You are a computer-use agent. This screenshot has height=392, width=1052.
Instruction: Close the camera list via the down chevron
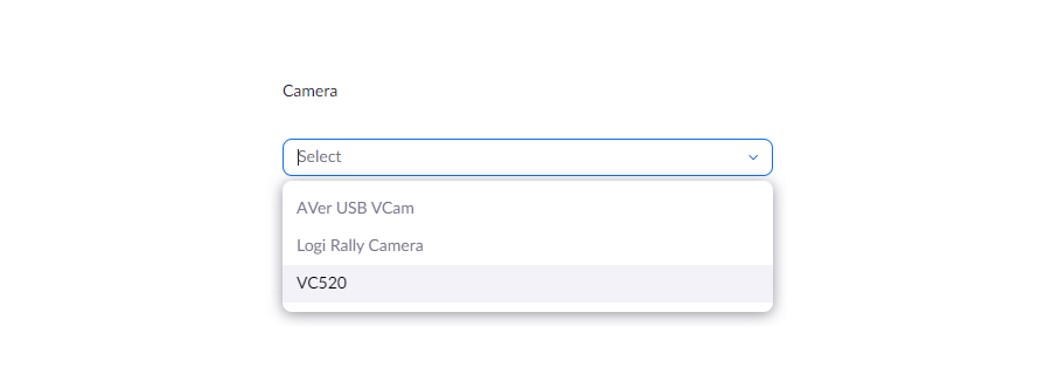[753, 157]
